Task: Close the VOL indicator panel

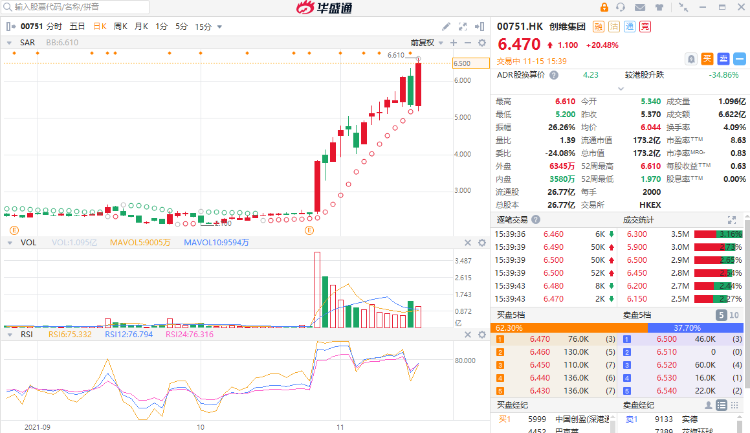Action: click(468, 243)
